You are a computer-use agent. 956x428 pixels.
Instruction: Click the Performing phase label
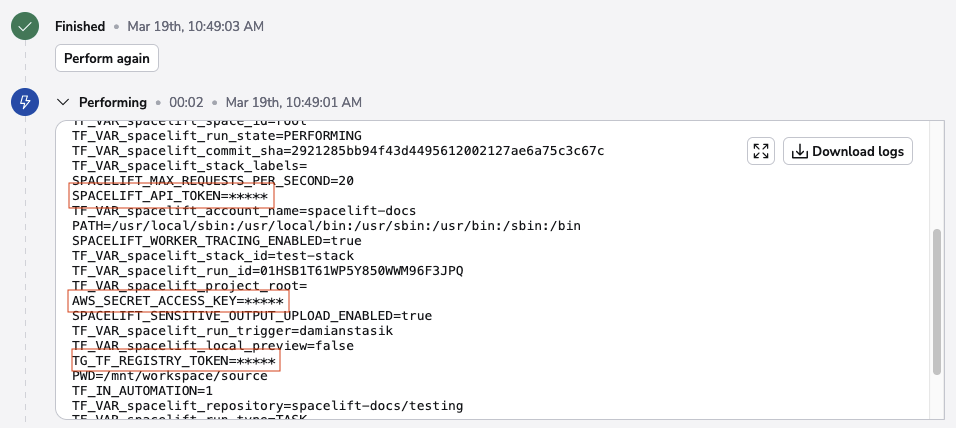(113, 102)
